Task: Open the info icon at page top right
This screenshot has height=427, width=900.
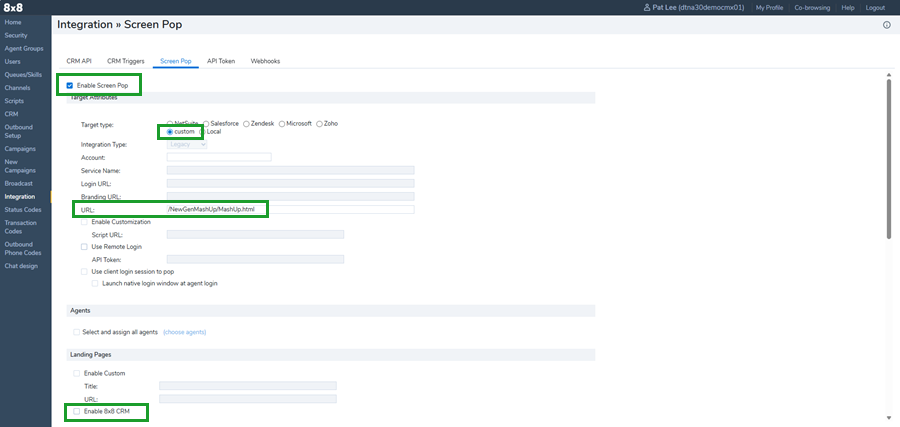Action: tap(887, 25)
